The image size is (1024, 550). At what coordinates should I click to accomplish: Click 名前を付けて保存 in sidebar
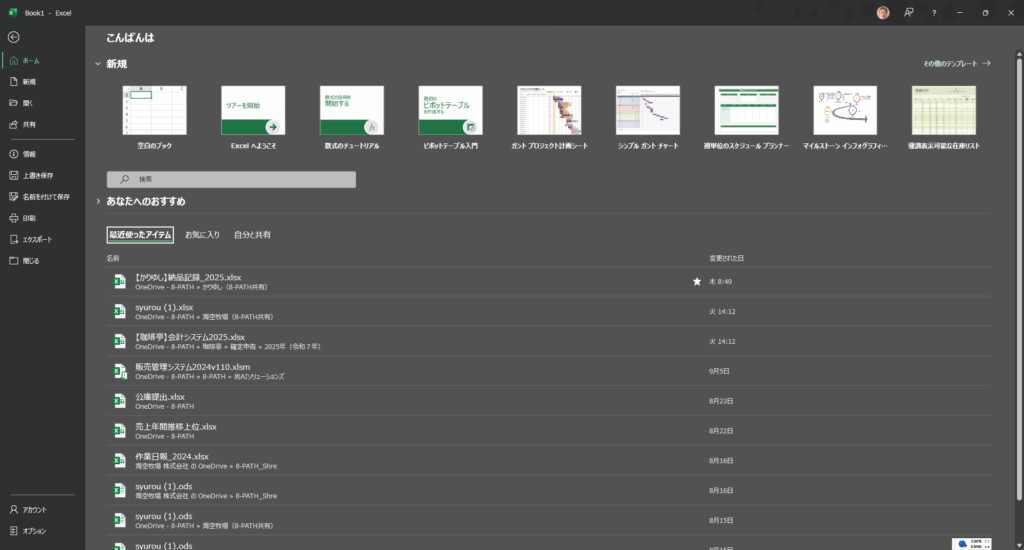point(42,197)
